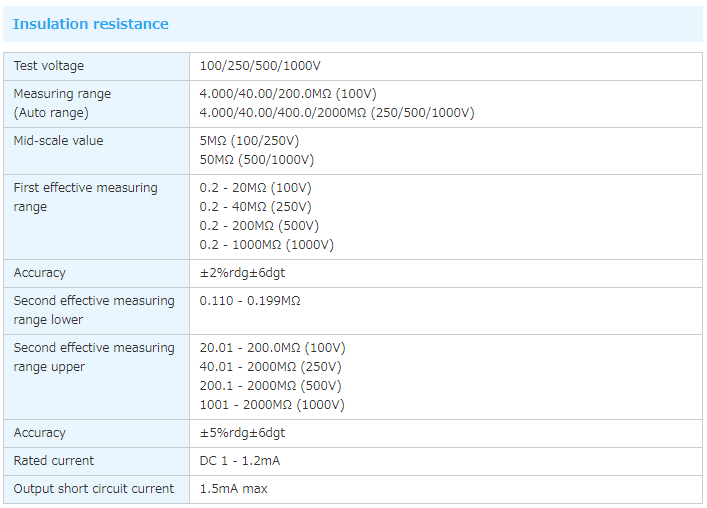Select the Output short circuit current label
This screenshot has height=508, width=707.
pos(93,489)
